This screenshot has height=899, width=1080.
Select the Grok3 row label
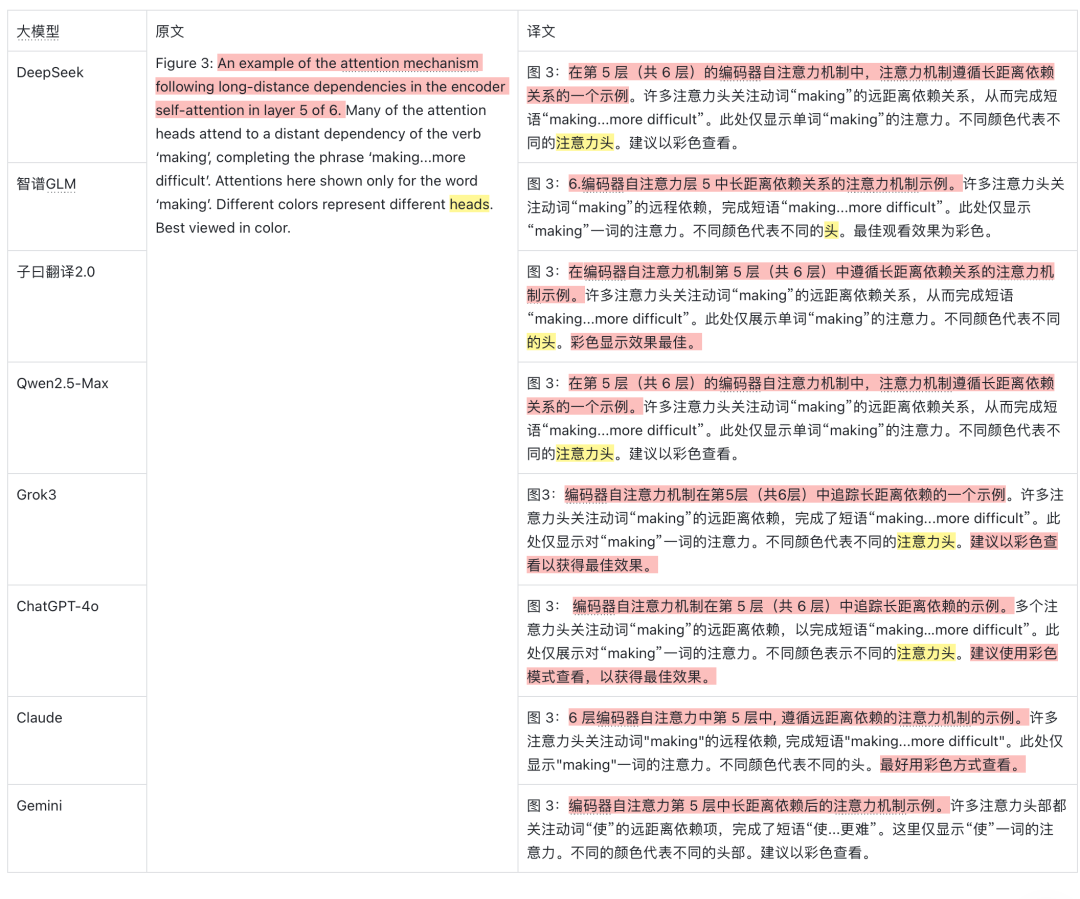[37, 495]
